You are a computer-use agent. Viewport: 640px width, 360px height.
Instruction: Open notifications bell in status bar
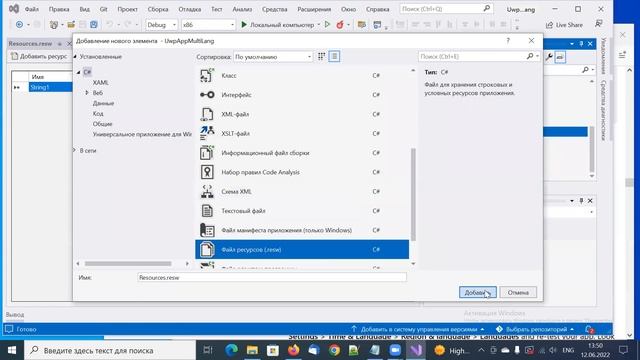pos(589,329)
